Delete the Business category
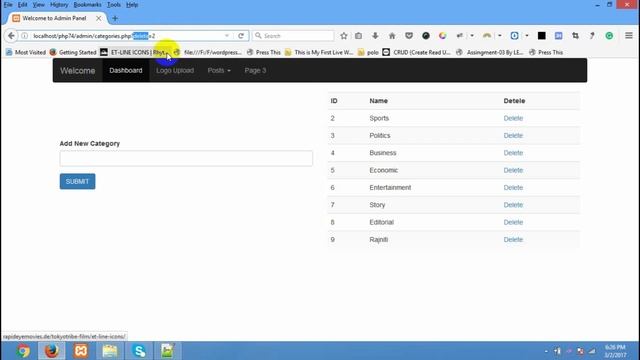This screenshot has width=640, height=360. (x=513, y=153)
